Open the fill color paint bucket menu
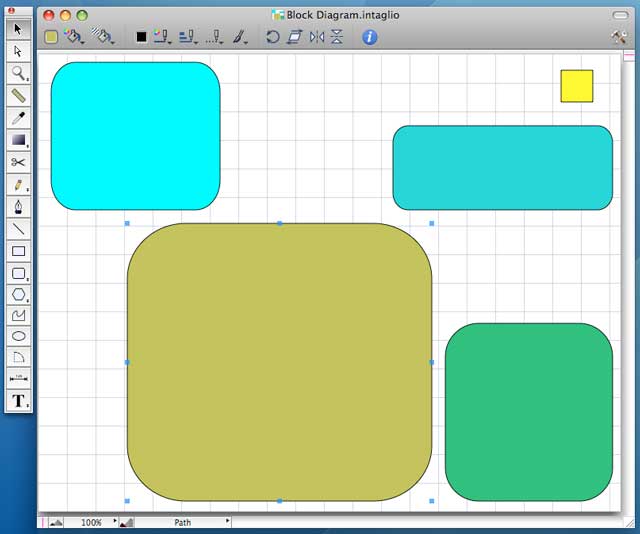This screenshot has height=534, width=640. pyautogui.click(x=74, y=36)
